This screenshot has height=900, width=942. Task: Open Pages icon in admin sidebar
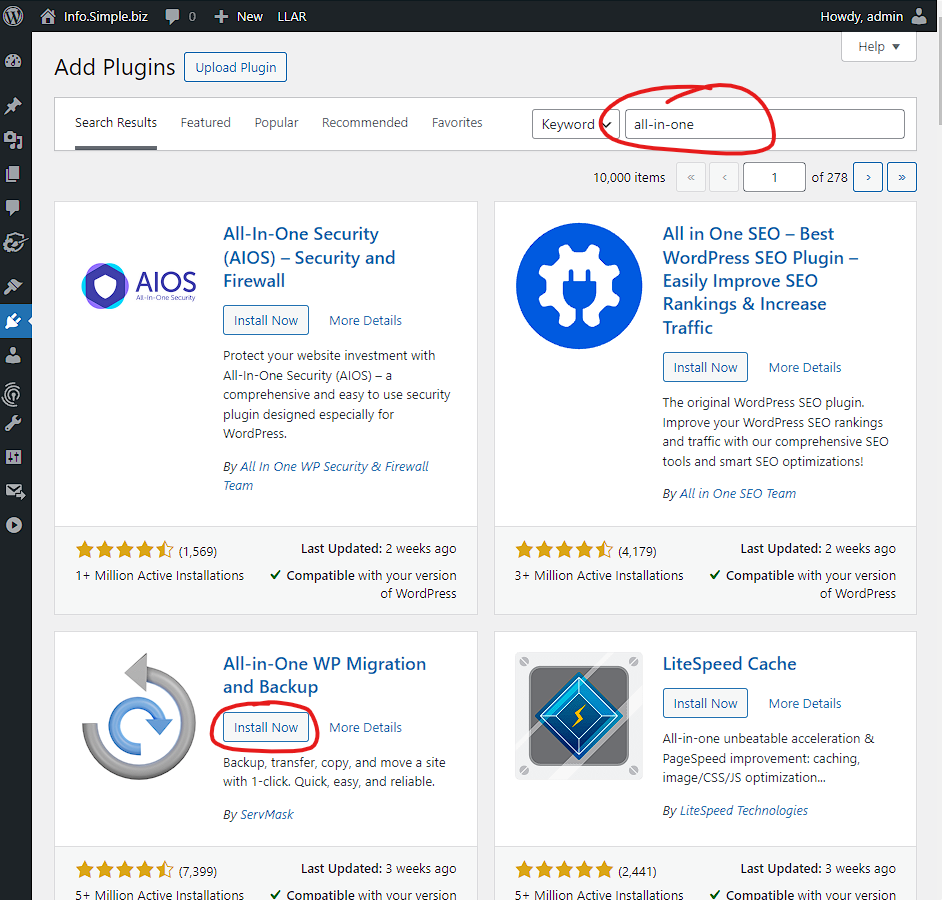point(13,174)
